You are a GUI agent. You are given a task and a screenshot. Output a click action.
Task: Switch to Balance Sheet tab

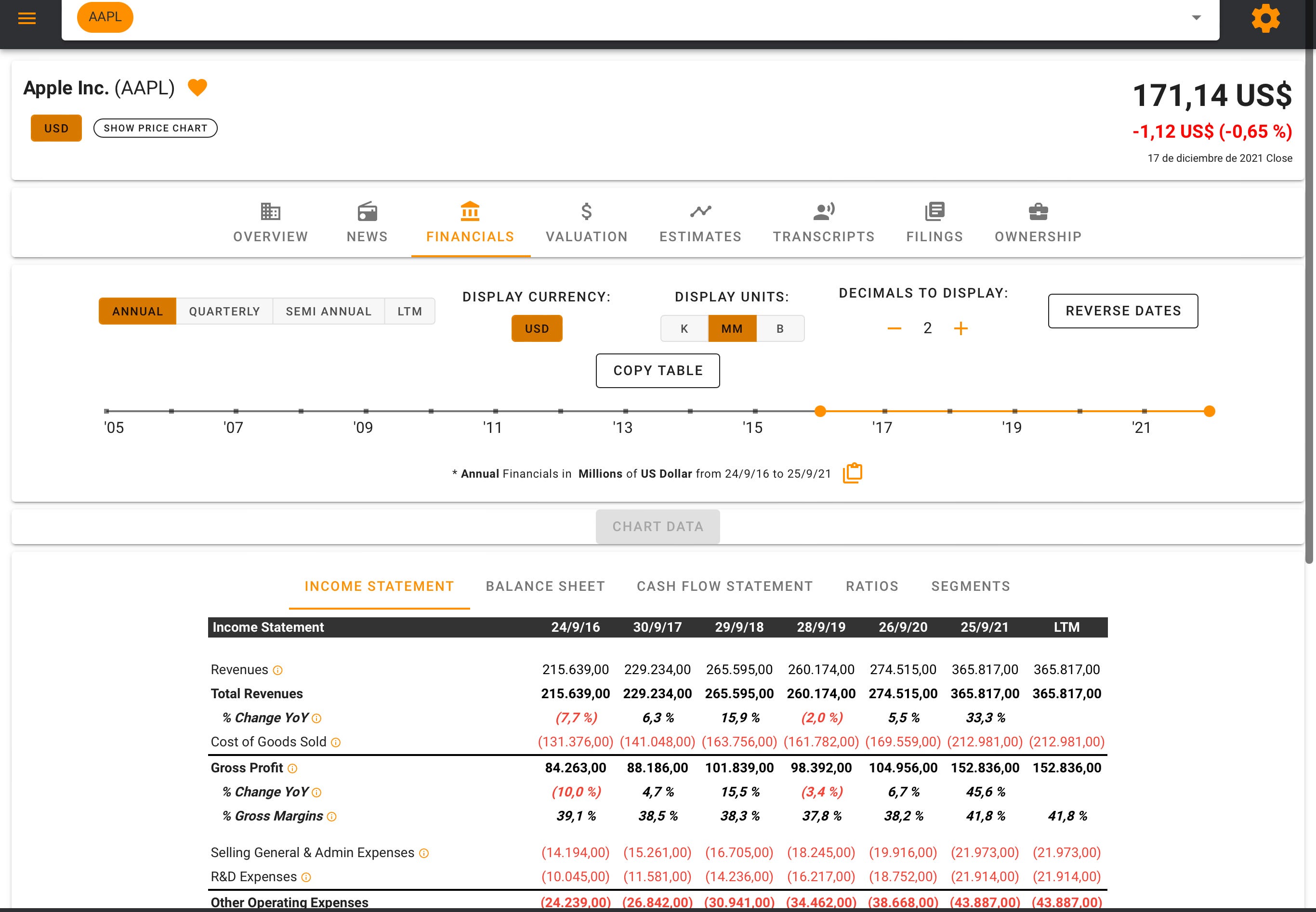(545, 586)
